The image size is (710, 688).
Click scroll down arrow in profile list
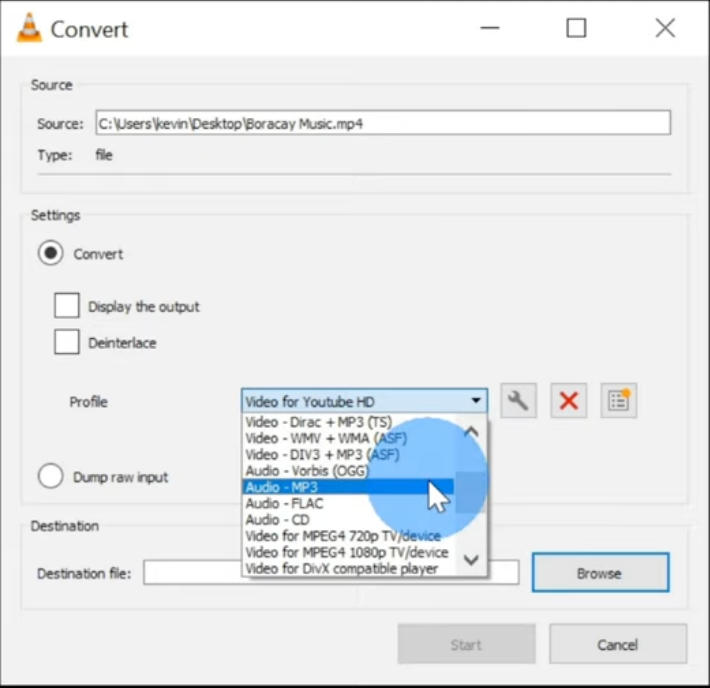tap(471, 560)
